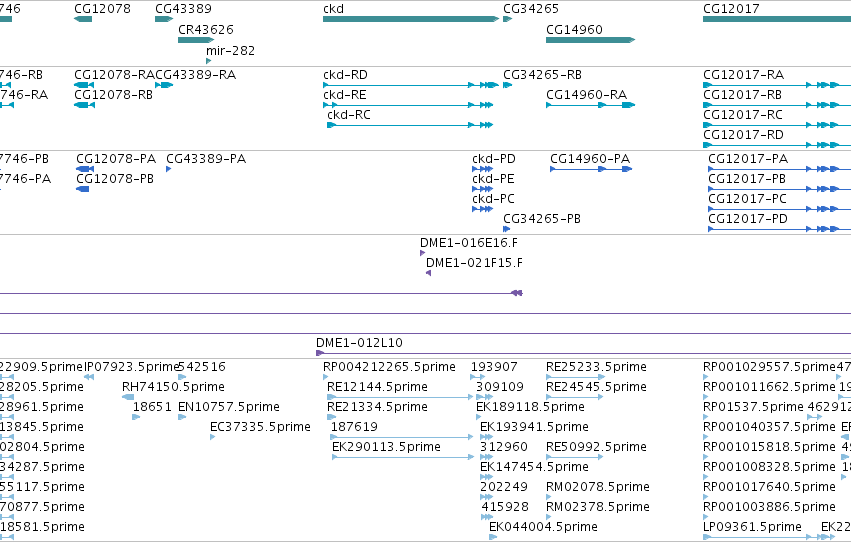The image size is (851, 542).
Task: Select transcript ckd-RE
Action: tap(408, 105)
